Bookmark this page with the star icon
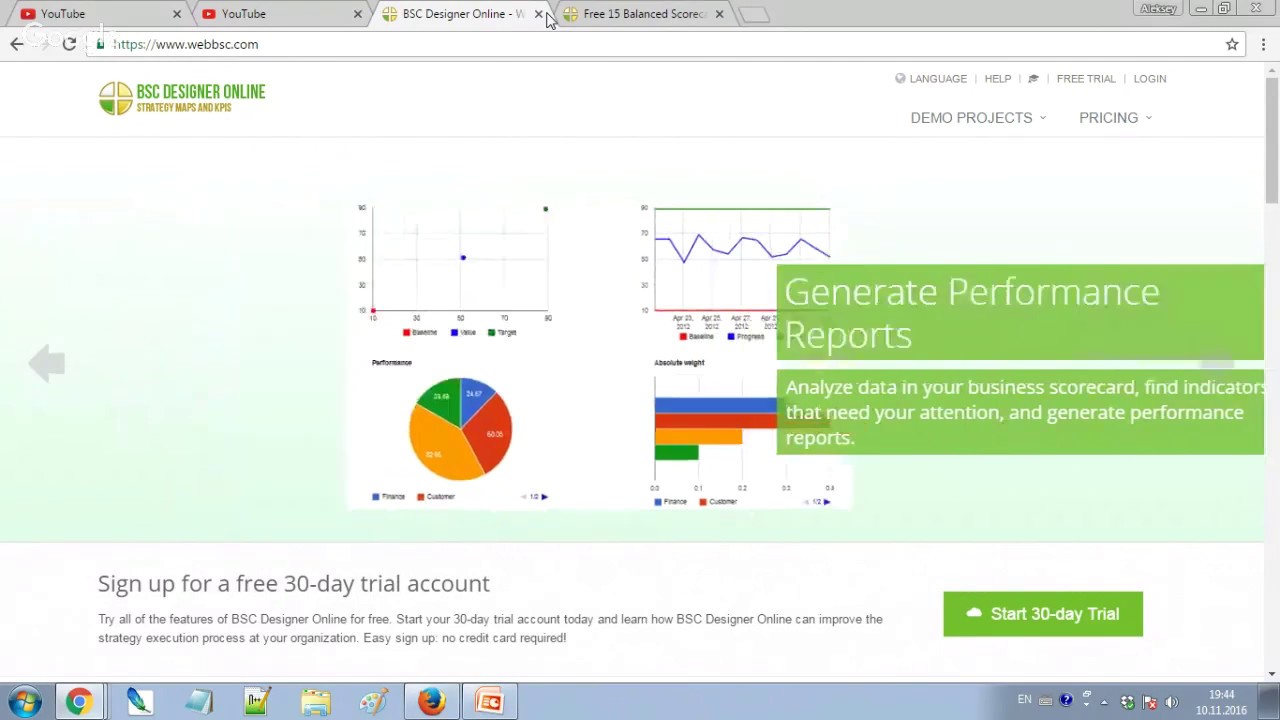1280x720 pixels. 1232,44
